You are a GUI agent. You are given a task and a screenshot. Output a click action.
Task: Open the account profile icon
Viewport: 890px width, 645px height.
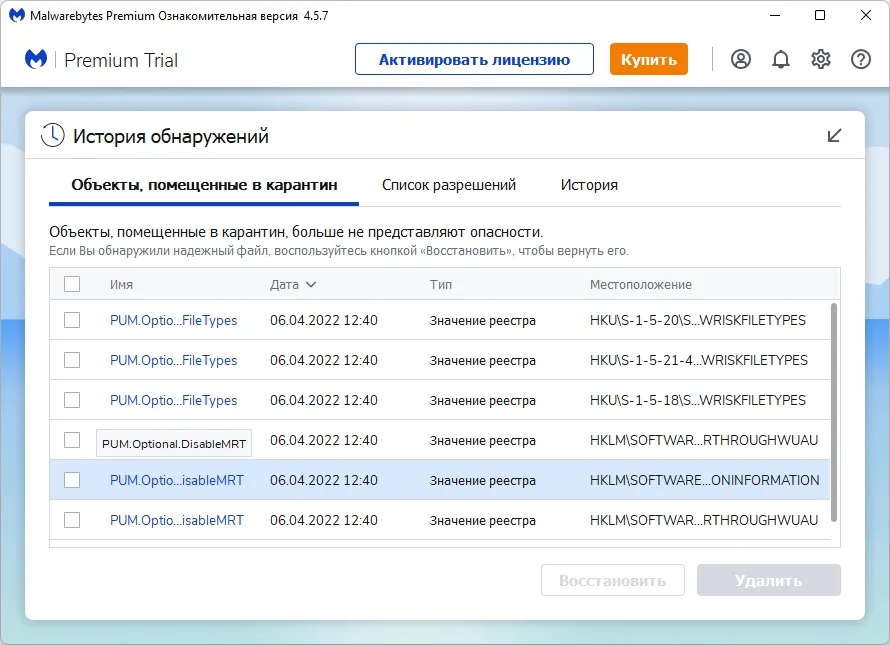pos(741,59)
